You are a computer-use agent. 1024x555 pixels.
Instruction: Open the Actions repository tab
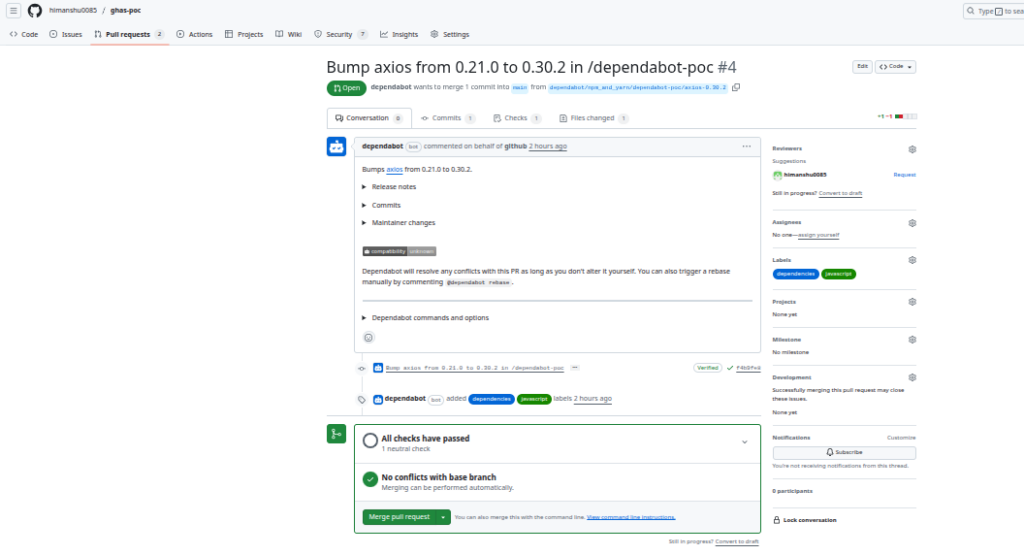[195, 34]
